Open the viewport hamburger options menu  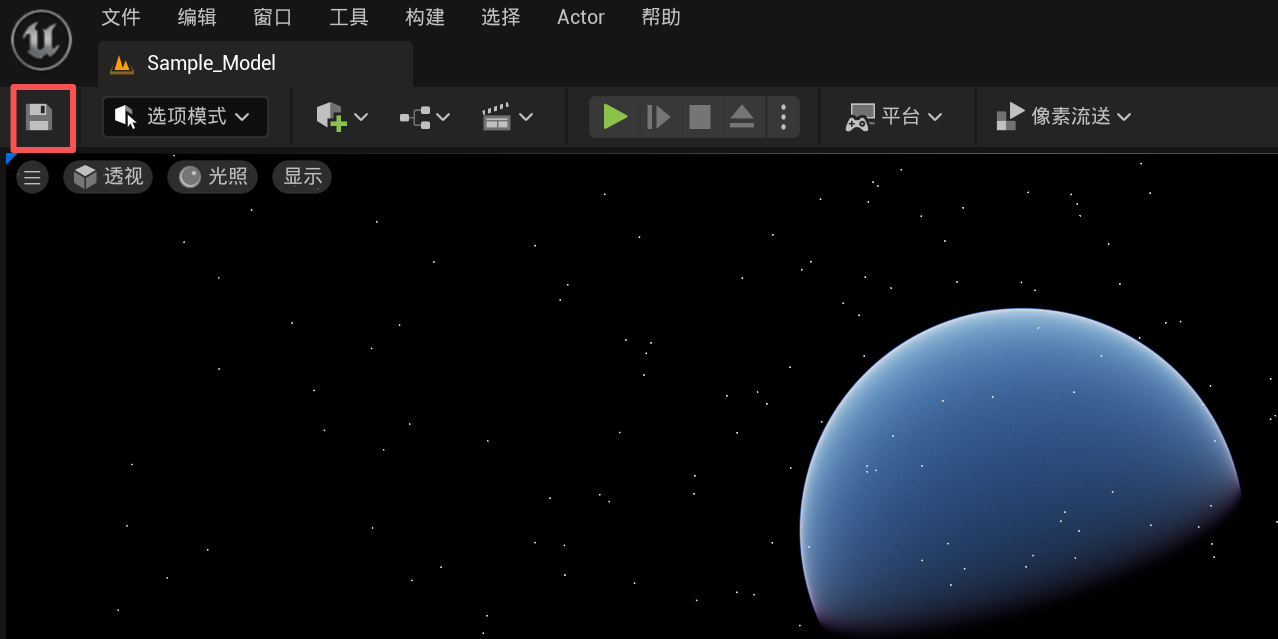tap(32, 177)
